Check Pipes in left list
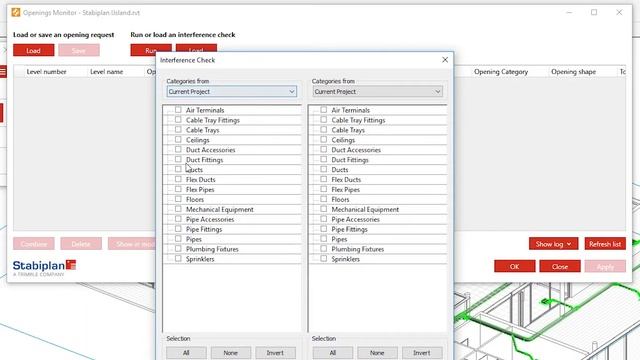The image size is (640, 360). point(178,239)
